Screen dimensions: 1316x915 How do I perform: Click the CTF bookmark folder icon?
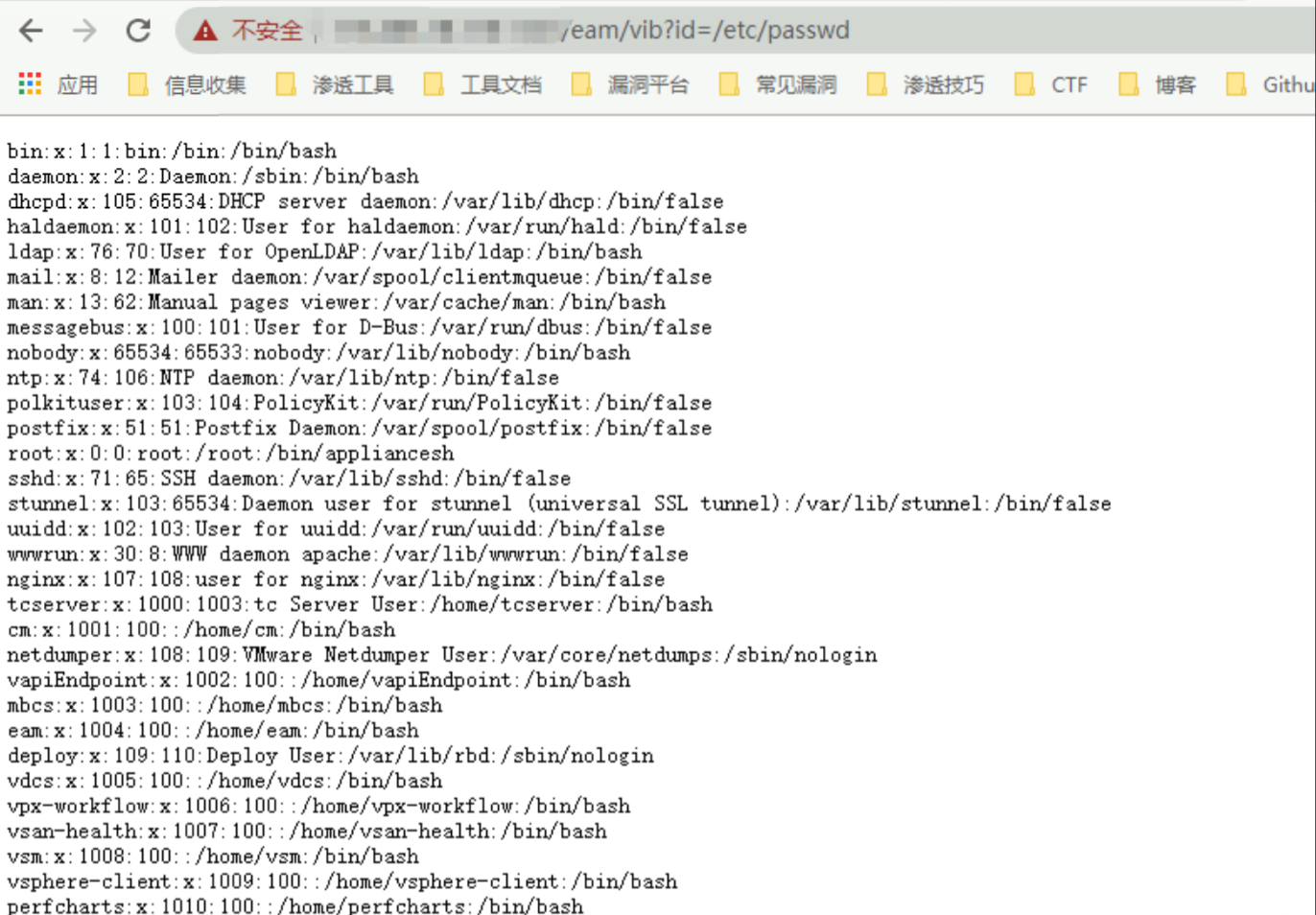point(1024,85)
